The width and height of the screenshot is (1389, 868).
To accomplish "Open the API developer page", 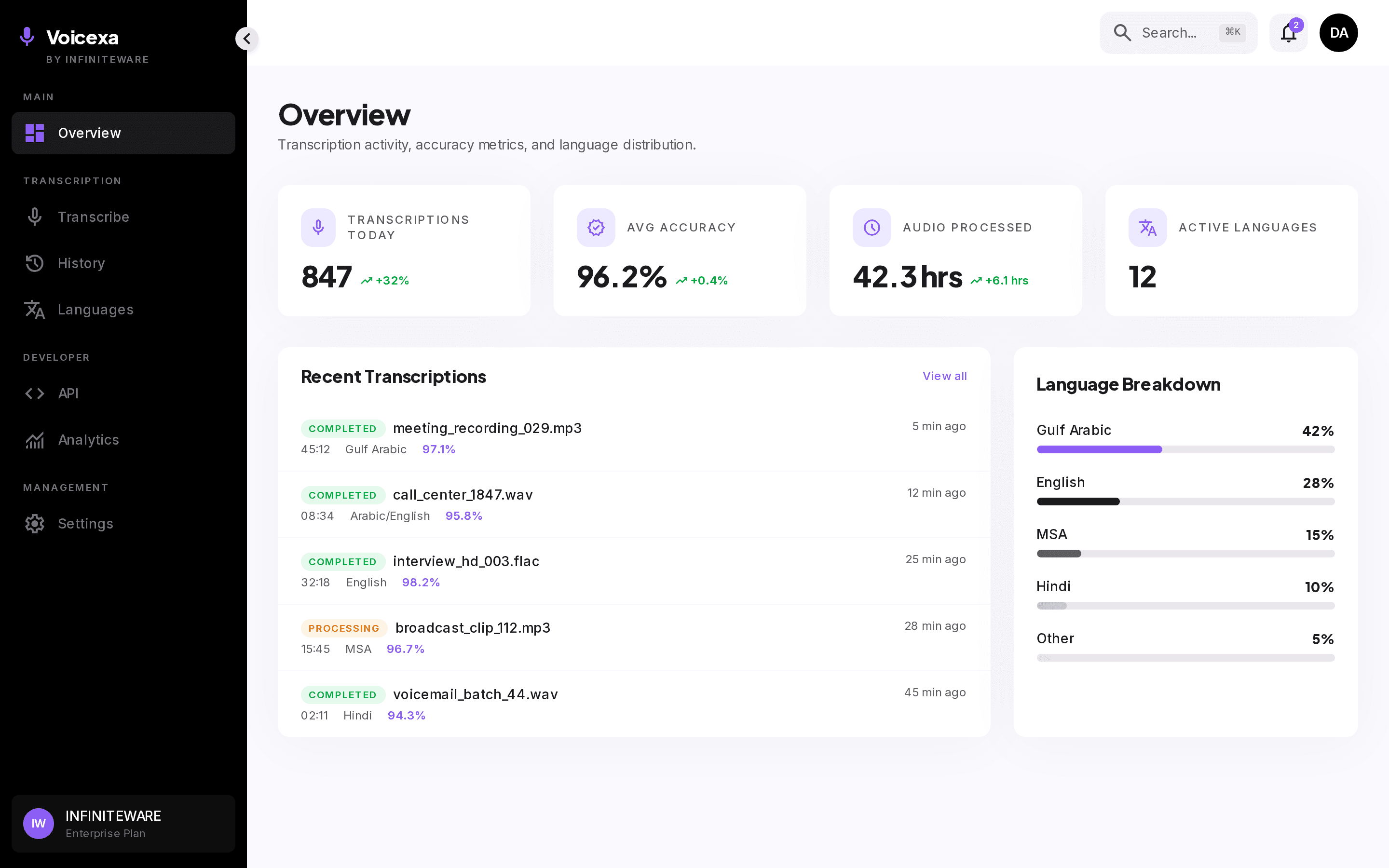I will click(x=123, y=393).
